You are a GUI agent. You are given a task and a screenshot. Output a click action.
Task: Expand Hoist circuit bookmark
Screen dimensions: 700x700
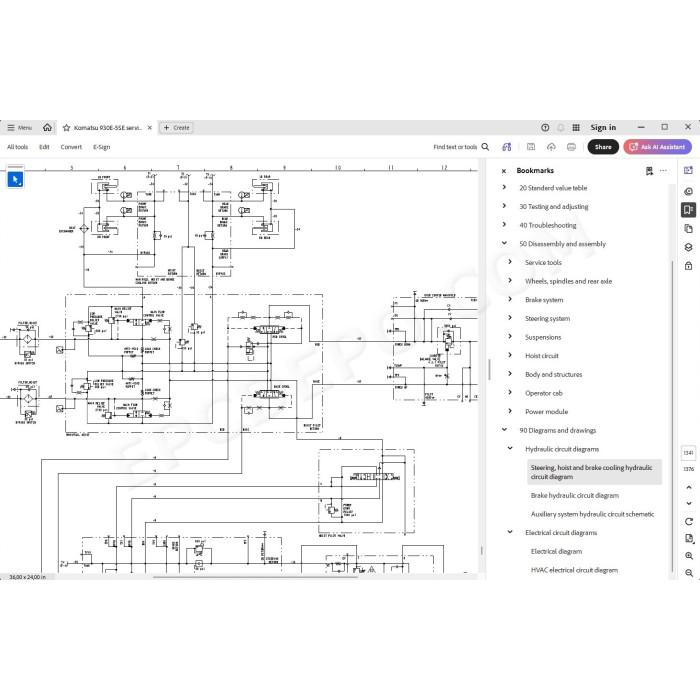click(510, 355)
